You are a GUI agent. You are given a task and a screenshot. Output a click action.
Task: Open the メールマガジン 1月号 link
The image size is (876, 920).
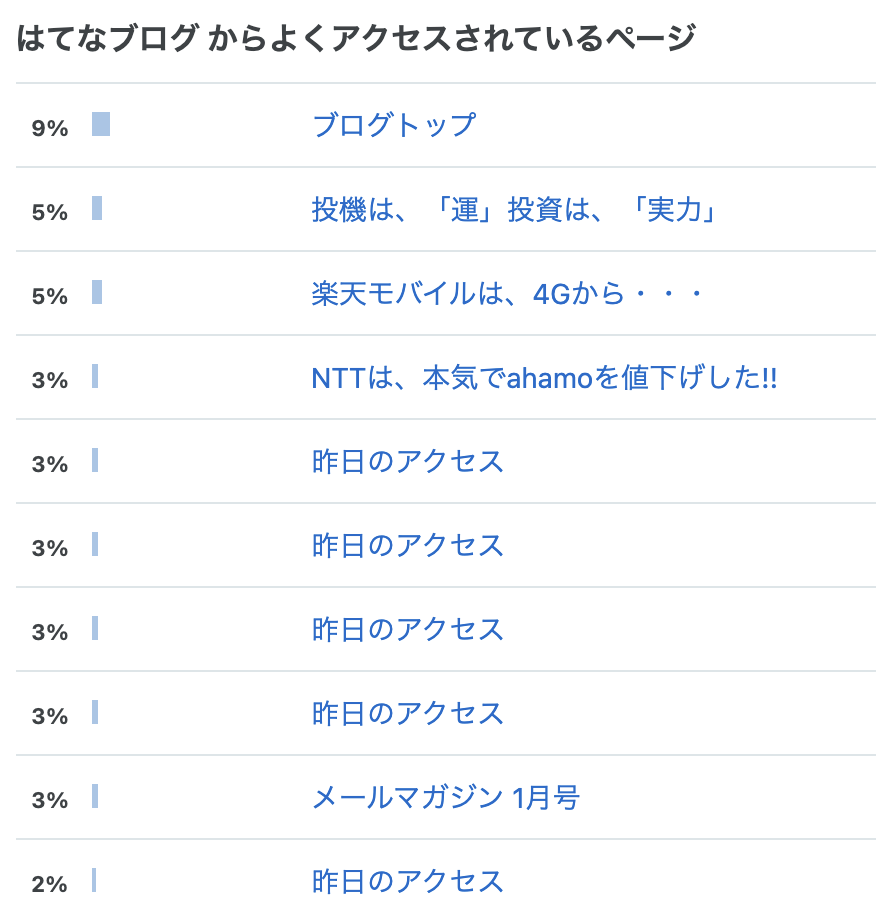(446, 797)
